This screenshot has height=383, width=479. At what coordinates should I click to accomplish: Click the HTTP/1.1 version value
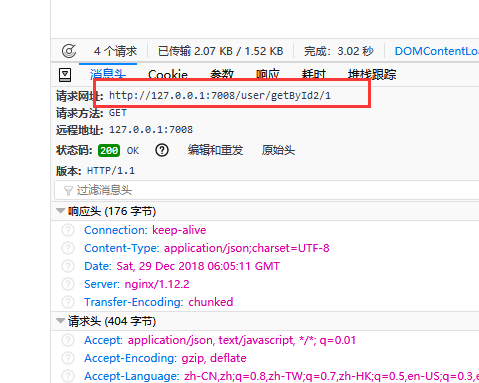[x=111, y=171]
